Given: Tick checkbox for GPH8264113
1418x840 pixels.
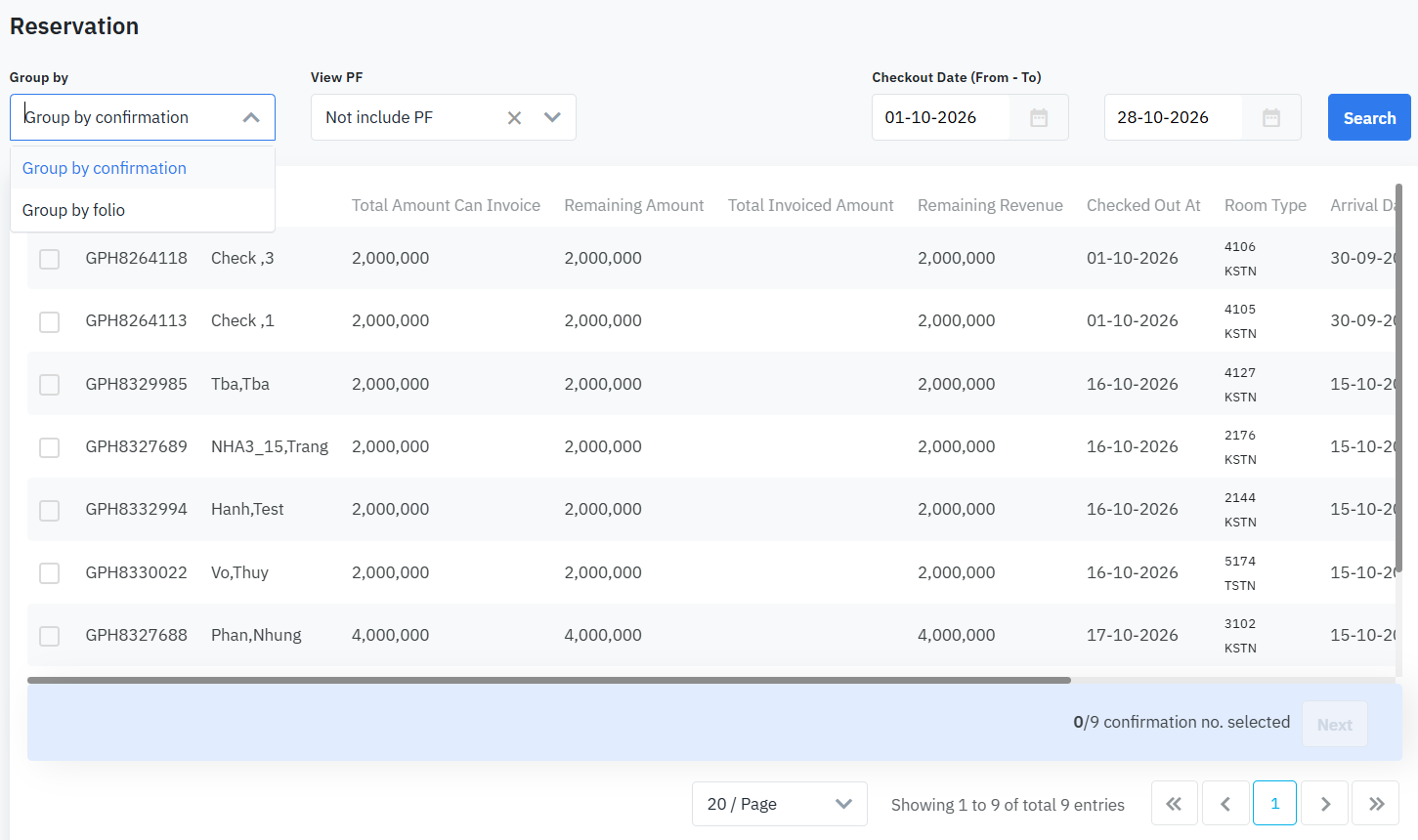Looking at the screenshot, I should click(x=49, y=321).
